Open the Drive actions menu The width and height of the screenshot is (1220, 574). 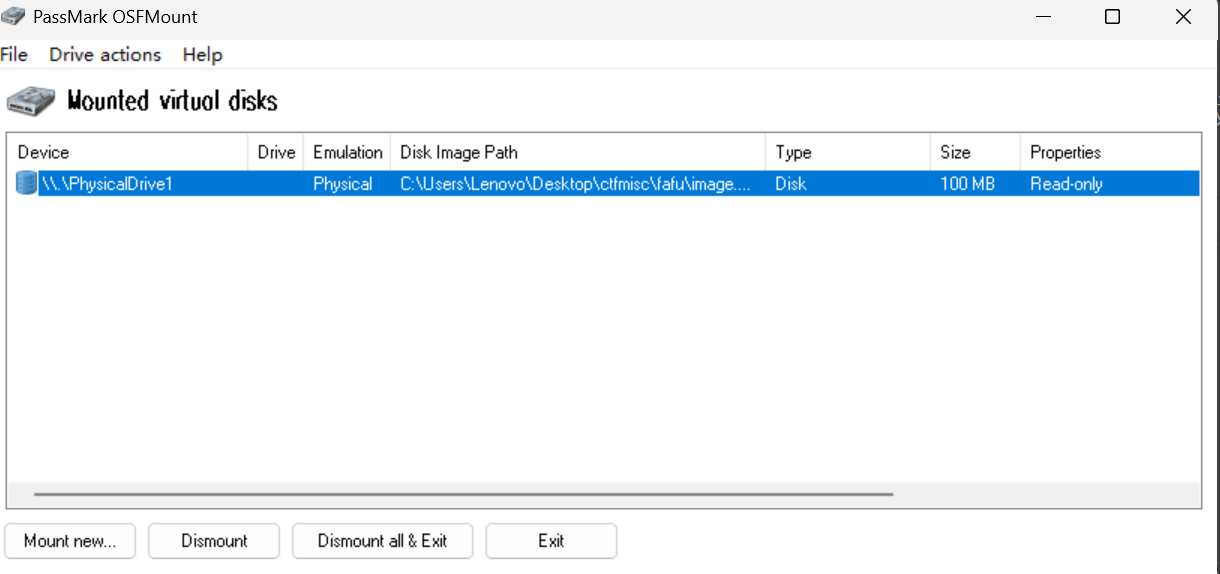tap(105, 55)
